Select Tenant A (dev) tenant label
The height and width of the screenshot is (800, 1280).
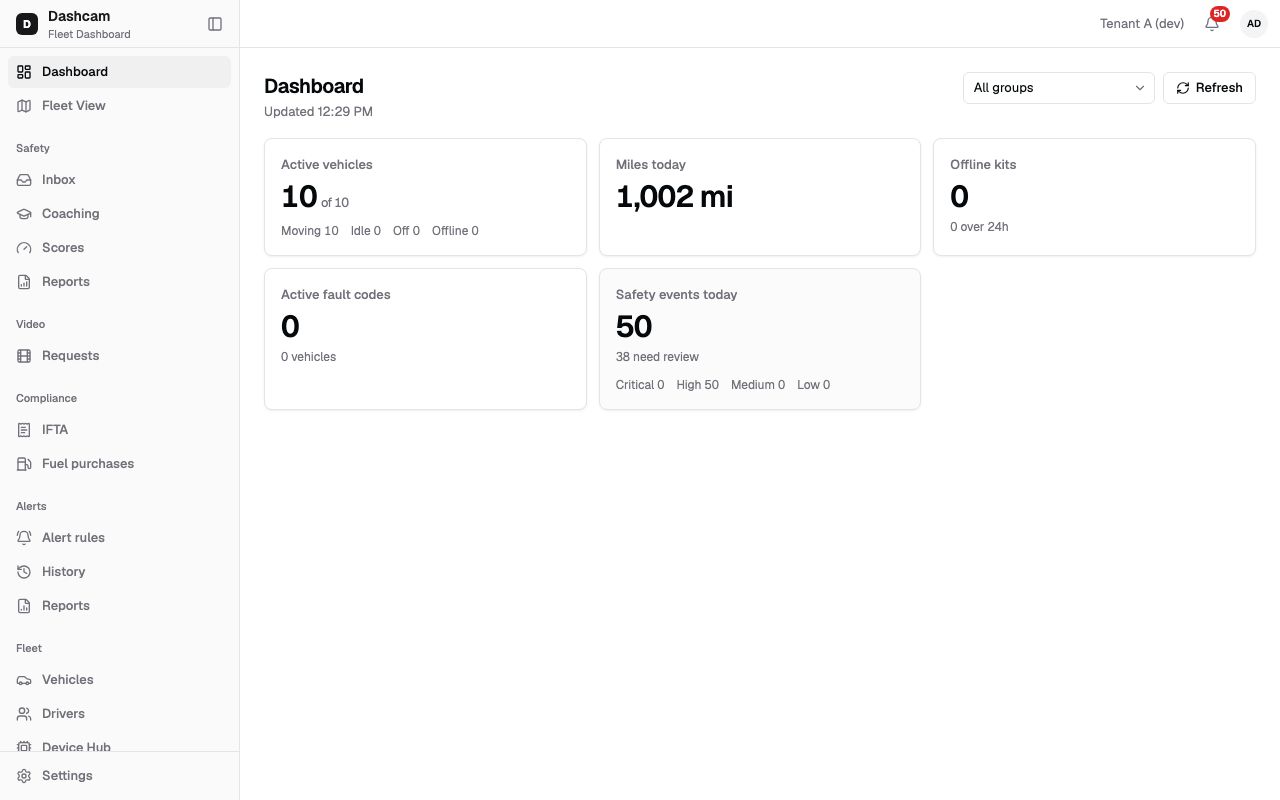click(1142, 24)
